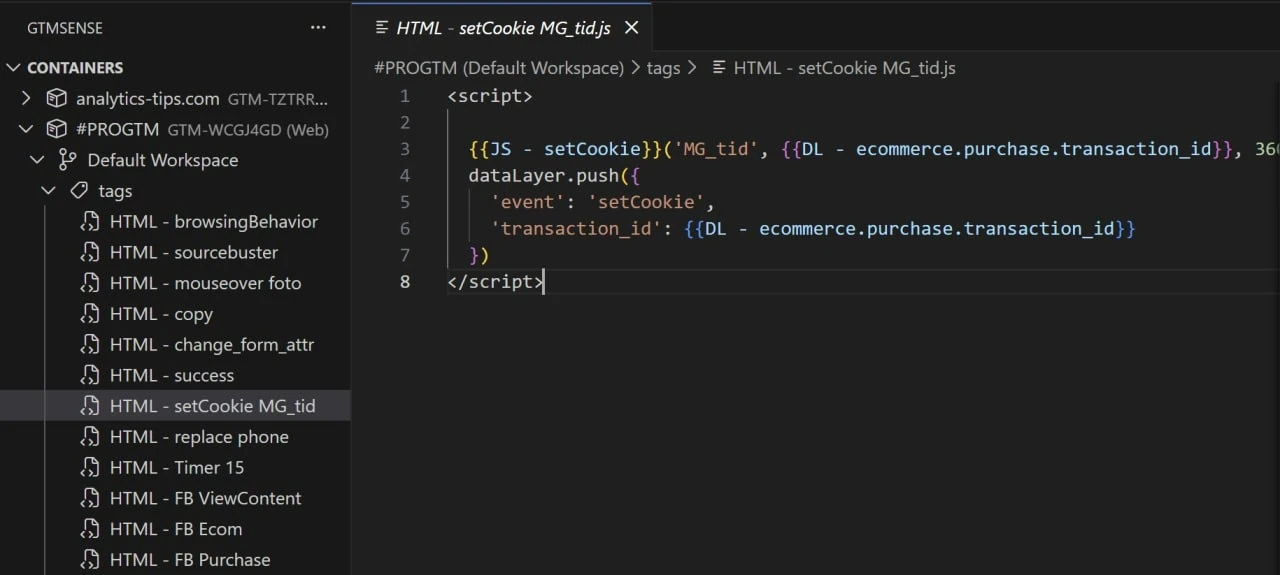Click file icon next to HTML - browsingBehavior
Viewport: 1280px width, 575px height.
(x=90, y=222)
